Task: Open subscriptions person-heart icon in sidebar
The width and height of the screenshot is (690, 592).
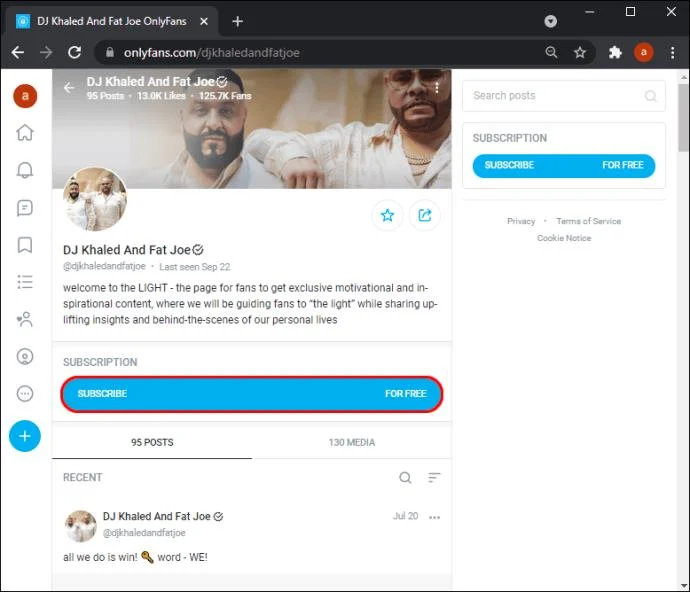Action: click(x=25, y=319)
